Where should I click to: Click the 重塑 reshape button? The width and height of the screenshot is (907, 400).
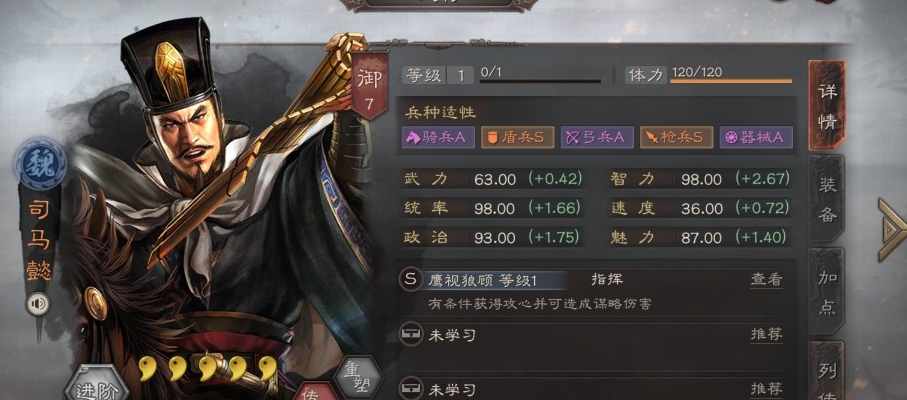357,377
